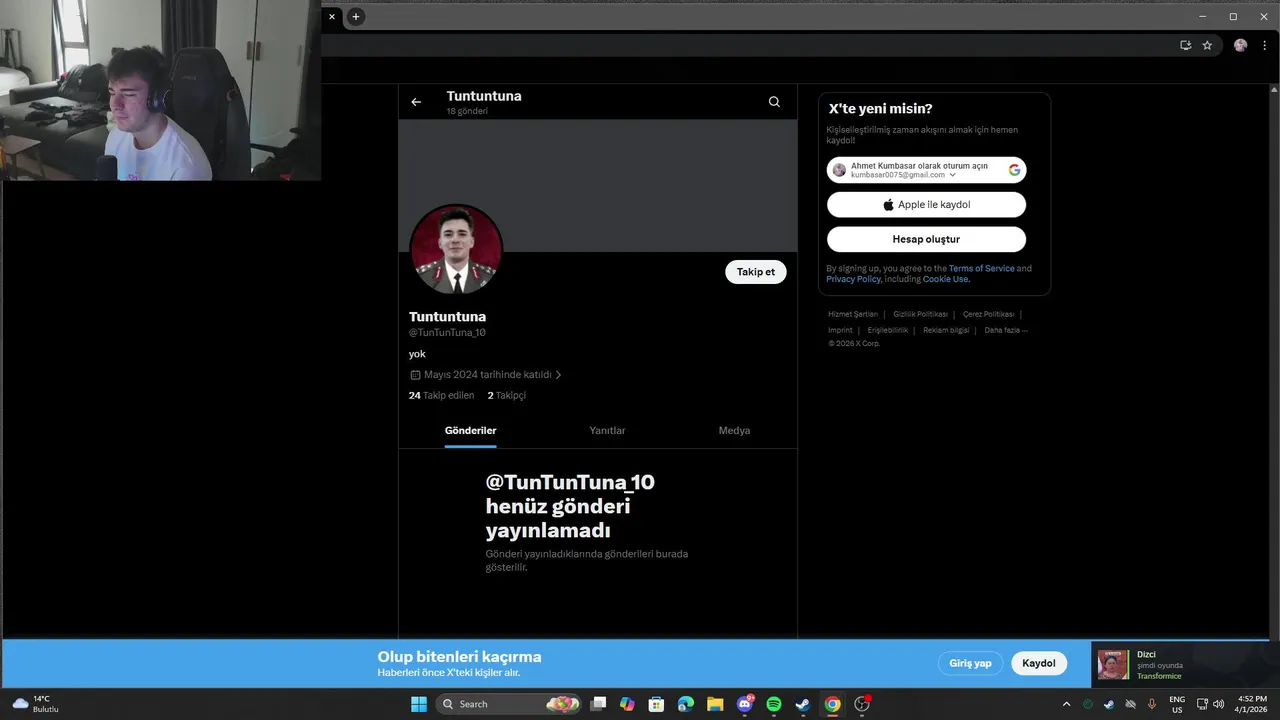Click the install app icon in address bar
Screen dimensions: 1280x720
1185,45
